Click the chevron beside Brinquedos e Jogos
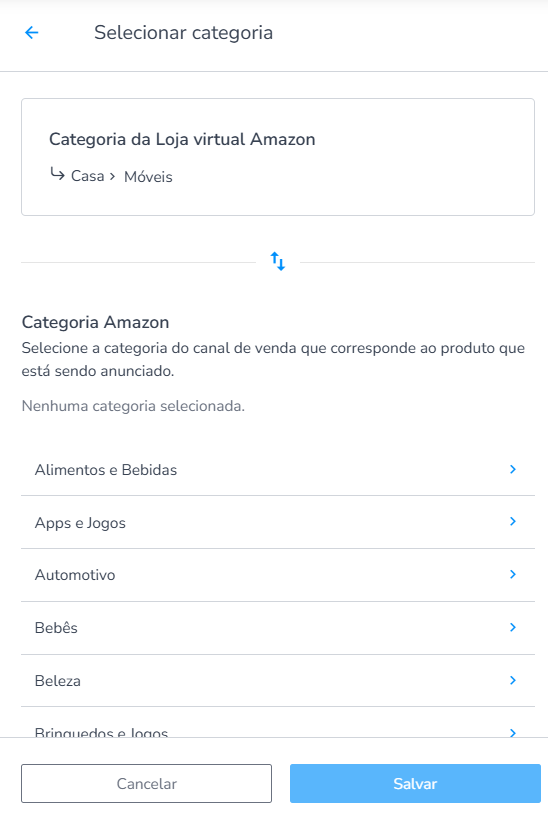The image size is (548, 819). (513, 732)
